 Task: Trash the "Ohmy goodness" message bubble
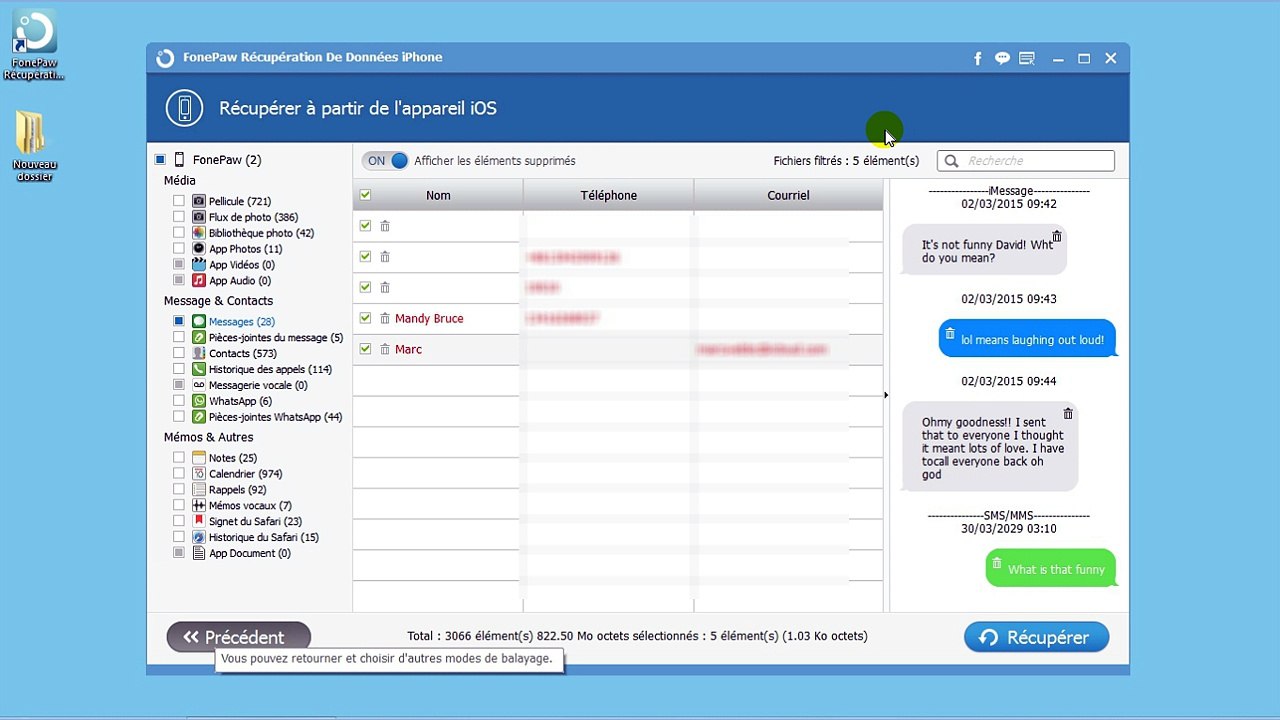(x=1068, y=413)
